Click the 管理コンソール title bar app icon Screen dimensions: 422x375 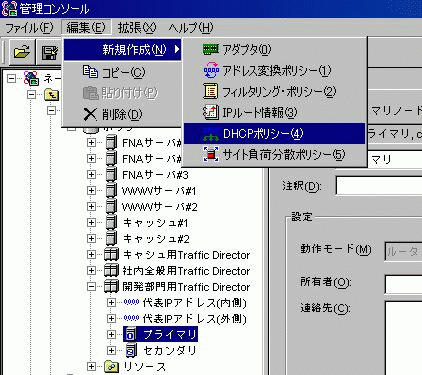tap(9, 8)
